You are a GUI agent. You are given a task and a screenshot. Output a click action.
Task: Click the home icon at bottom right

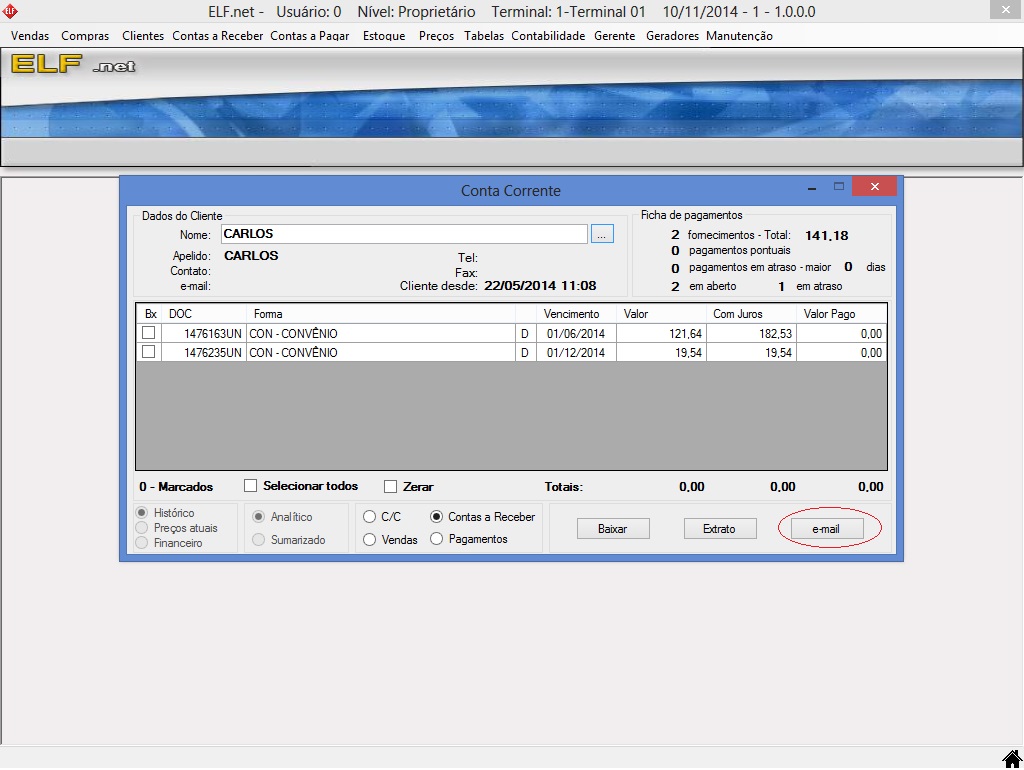[1012, 759]
